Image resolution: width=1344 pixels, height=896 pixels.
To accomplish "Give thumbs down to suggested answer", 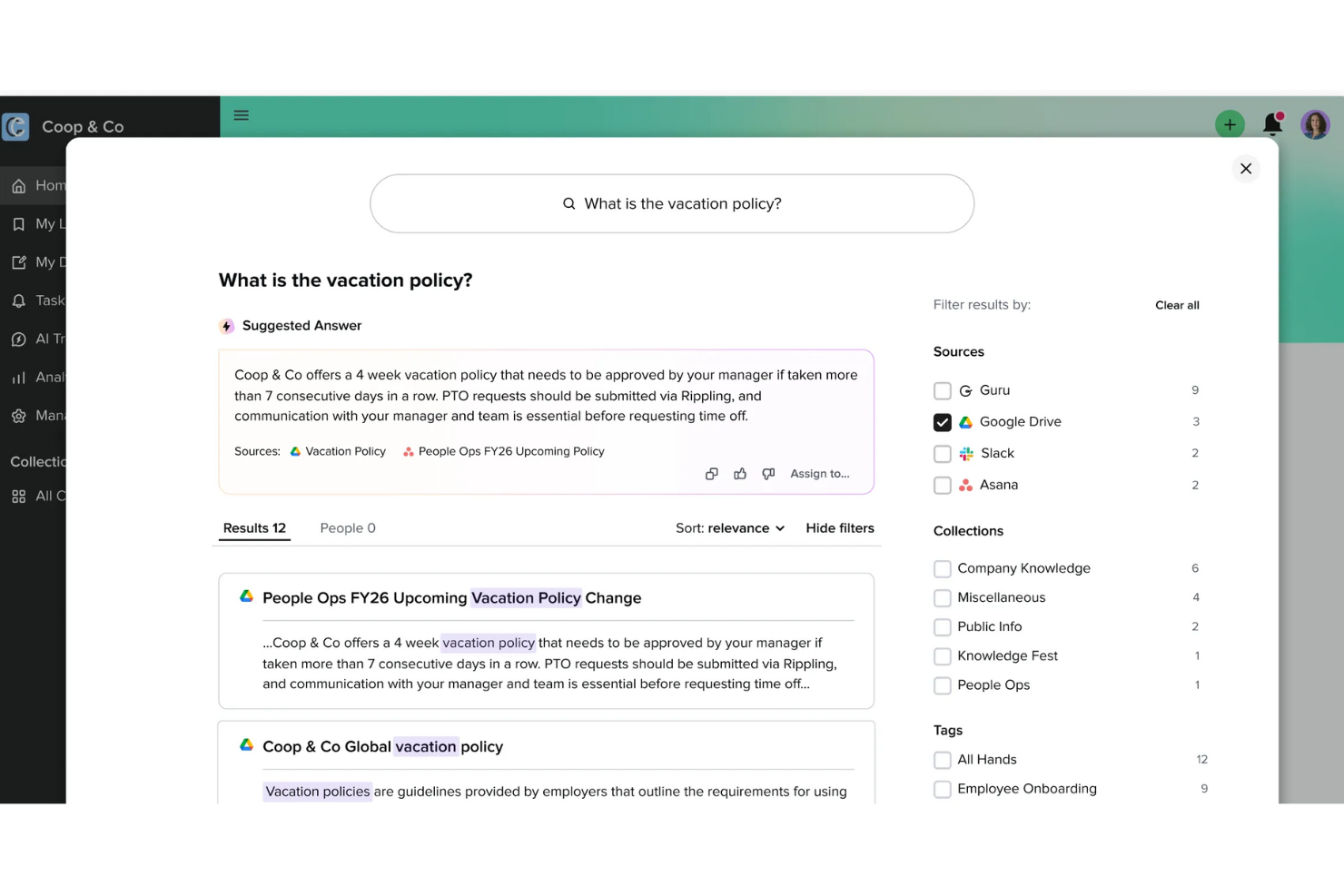I will coord(768,474).
